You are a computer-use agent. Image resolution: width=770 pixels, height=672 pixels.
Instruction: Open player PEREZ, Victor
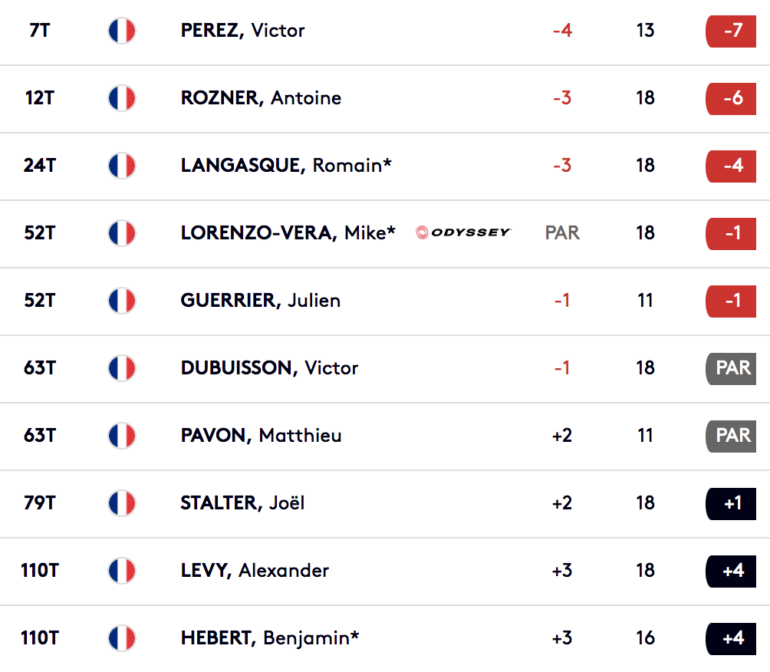pyautogui.click(x=243, y=30)
